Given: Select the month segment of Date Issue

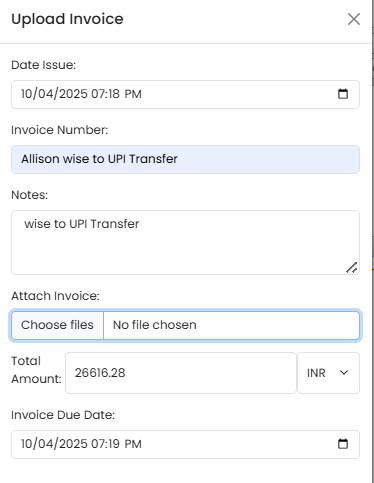Looking at the screenshot, I should (x=26, y=94).
